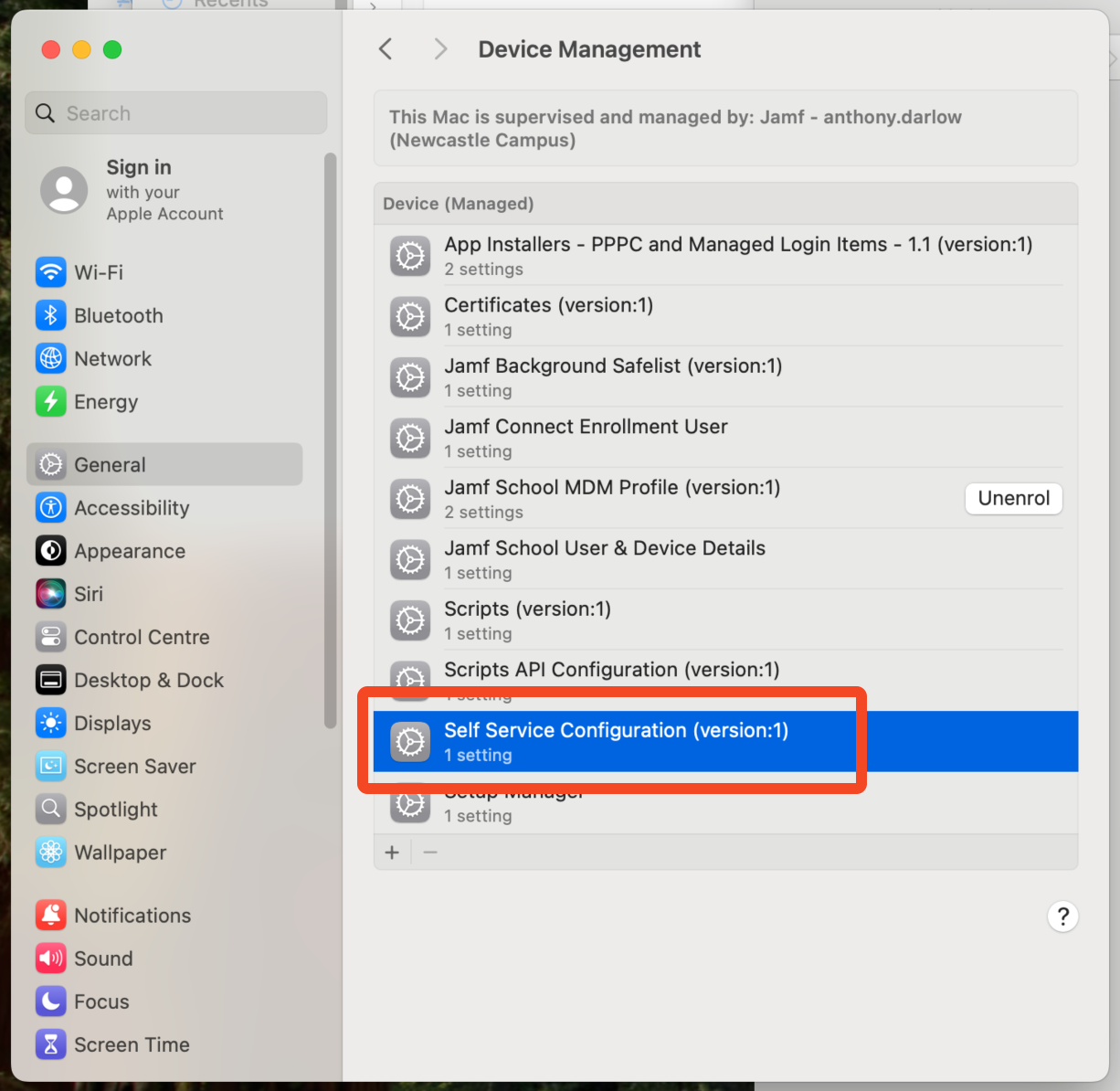Click the Device Management title
The image size is (1120, 1091).
pos(589,49)
